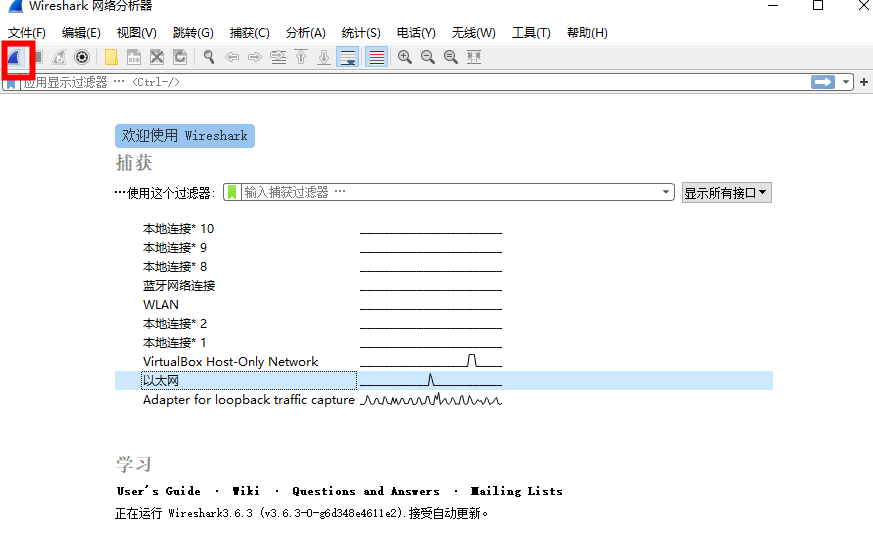Select the 本地连接* 9 interface
Screen dimensions: 873x549
[175, 248]
